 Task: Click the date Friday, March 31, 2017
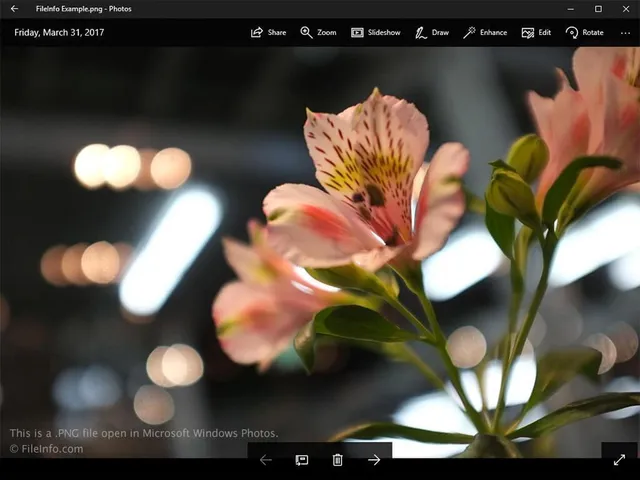coord(59,32)
